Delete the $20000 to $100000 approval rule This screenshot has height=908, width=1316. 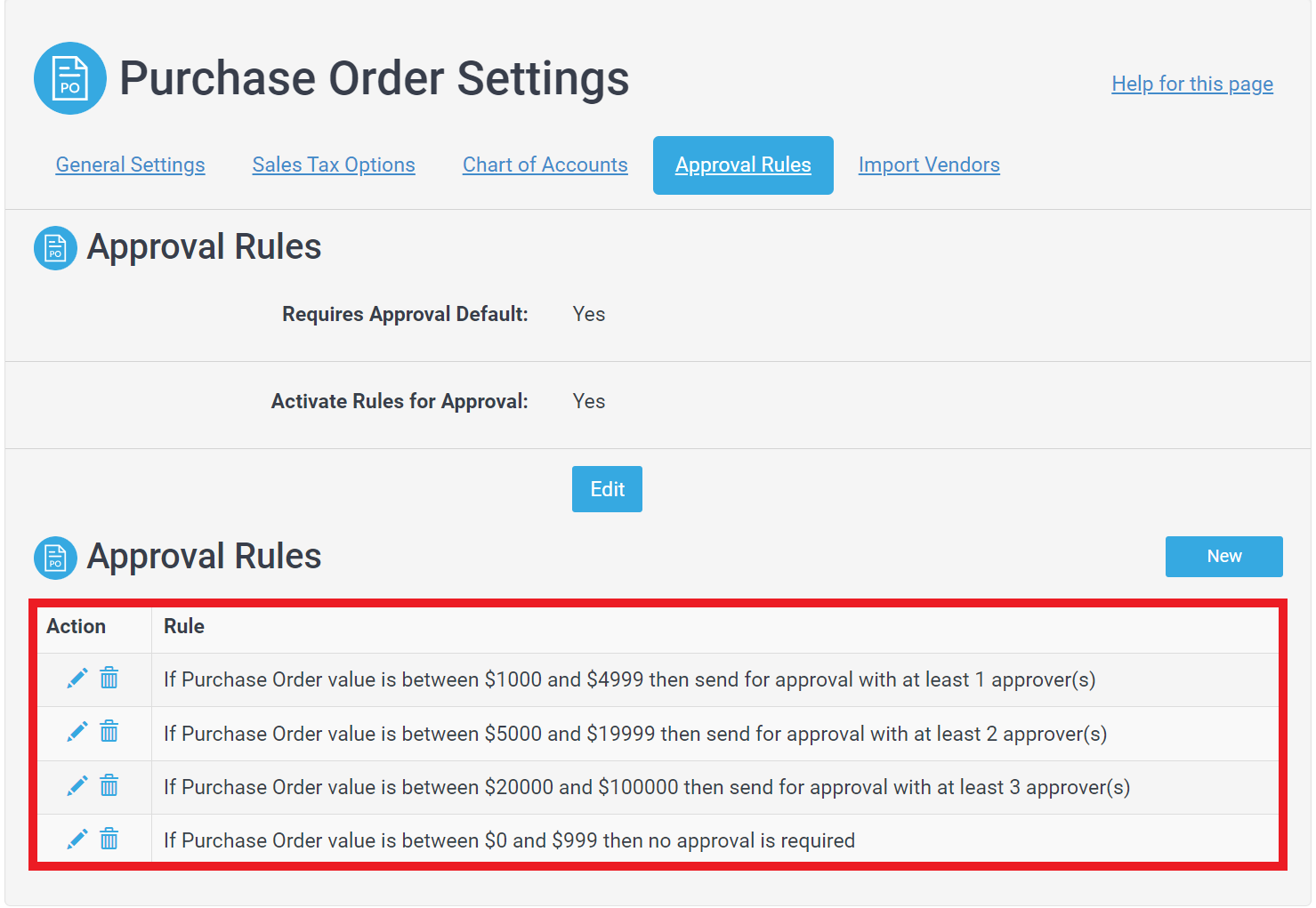pos(109,784)
